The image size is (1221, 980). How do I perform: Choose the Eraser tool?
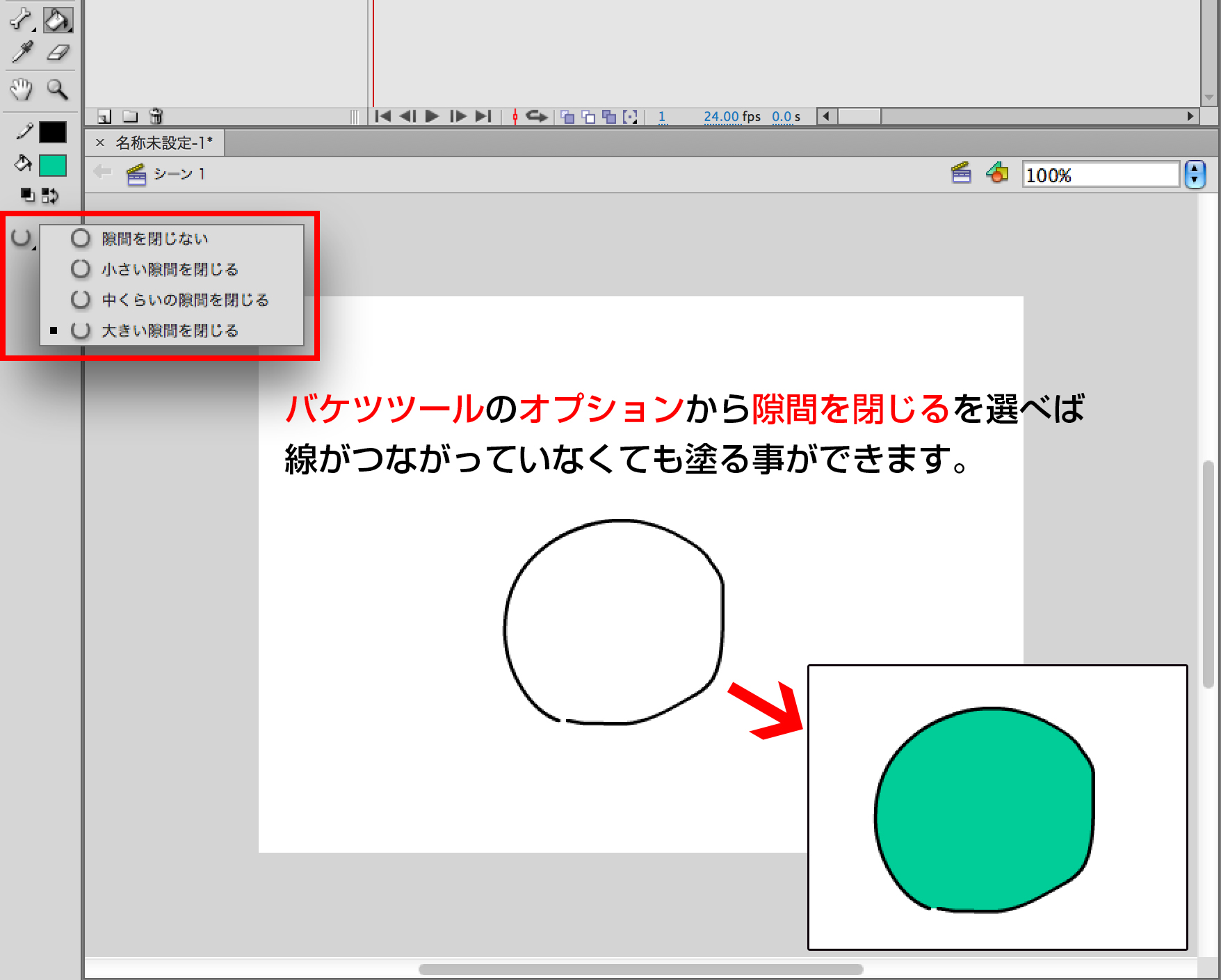58,53
